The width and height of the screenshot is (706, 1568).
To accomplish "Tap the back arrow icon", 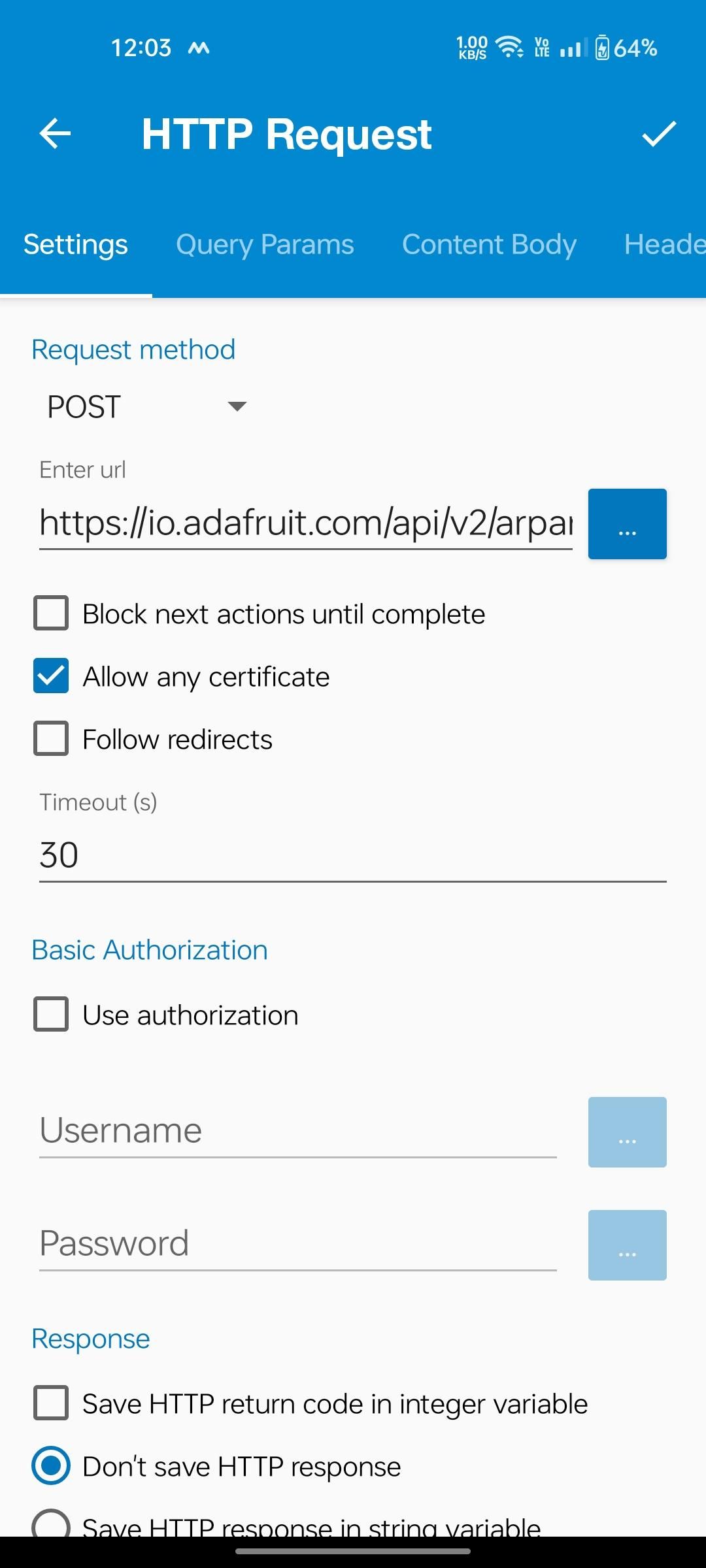I will click(x=55, y=134).
